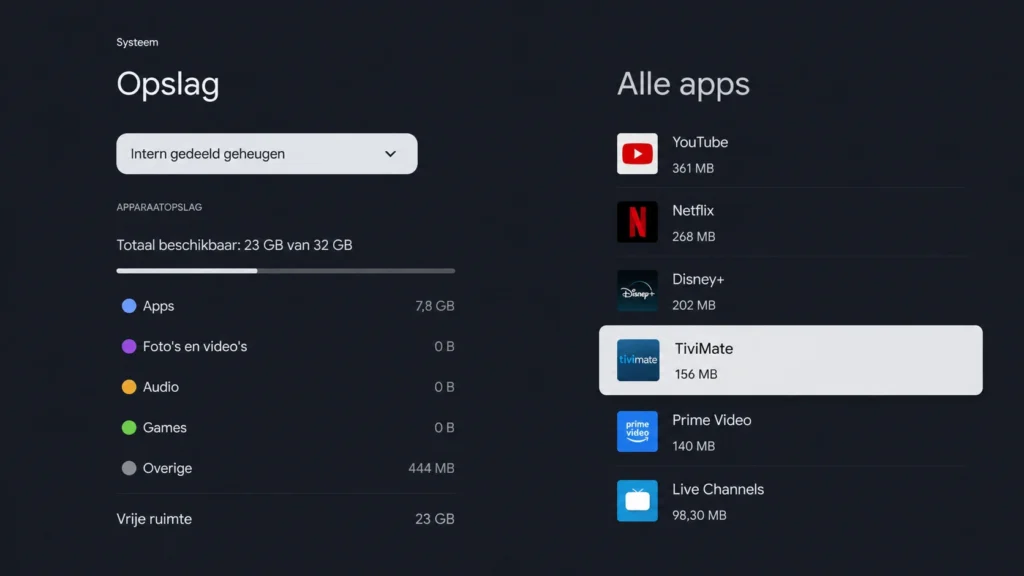1024x576 pixels.
Task: Click the 23 GB free space value
Action: pos(434,519)
